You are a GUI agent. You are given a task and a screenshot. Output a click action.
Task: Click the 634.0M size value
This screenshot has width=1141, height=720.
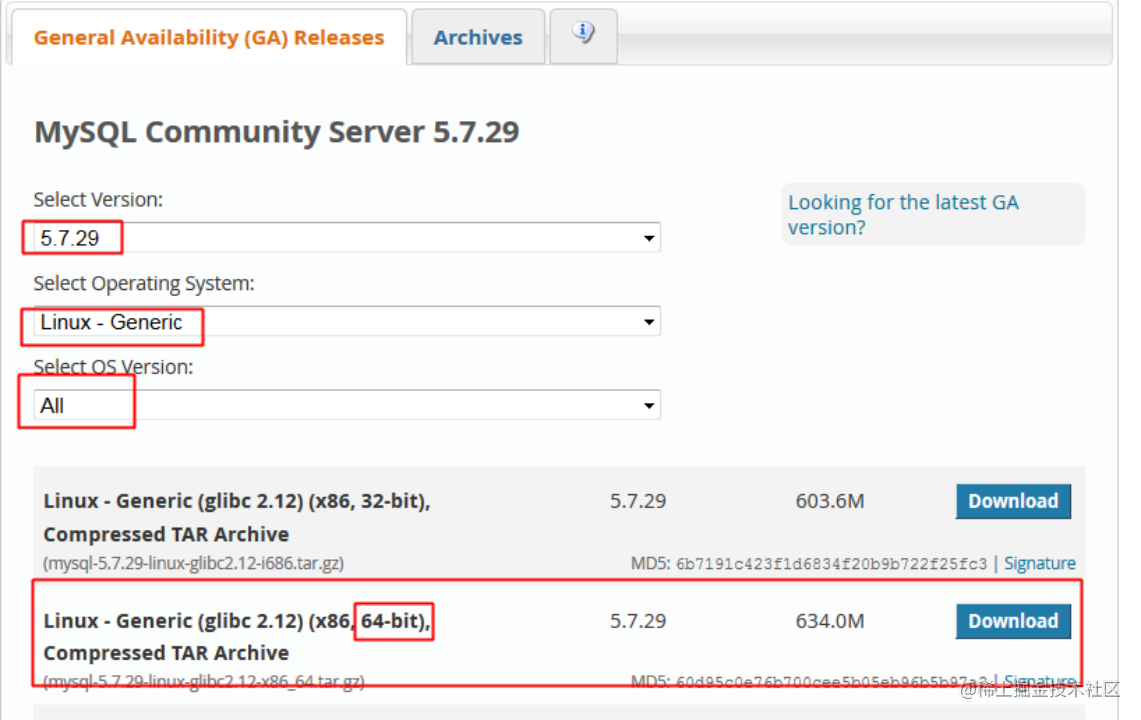[830, 621]
